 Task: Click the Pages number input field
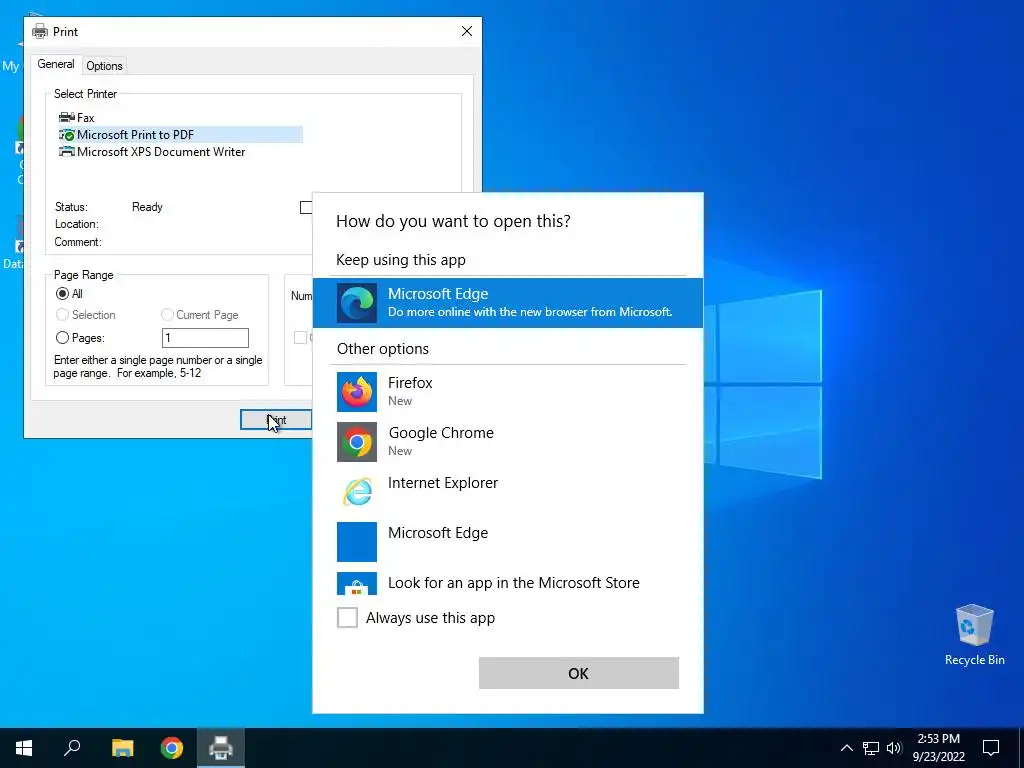click(x=205, y=338)
